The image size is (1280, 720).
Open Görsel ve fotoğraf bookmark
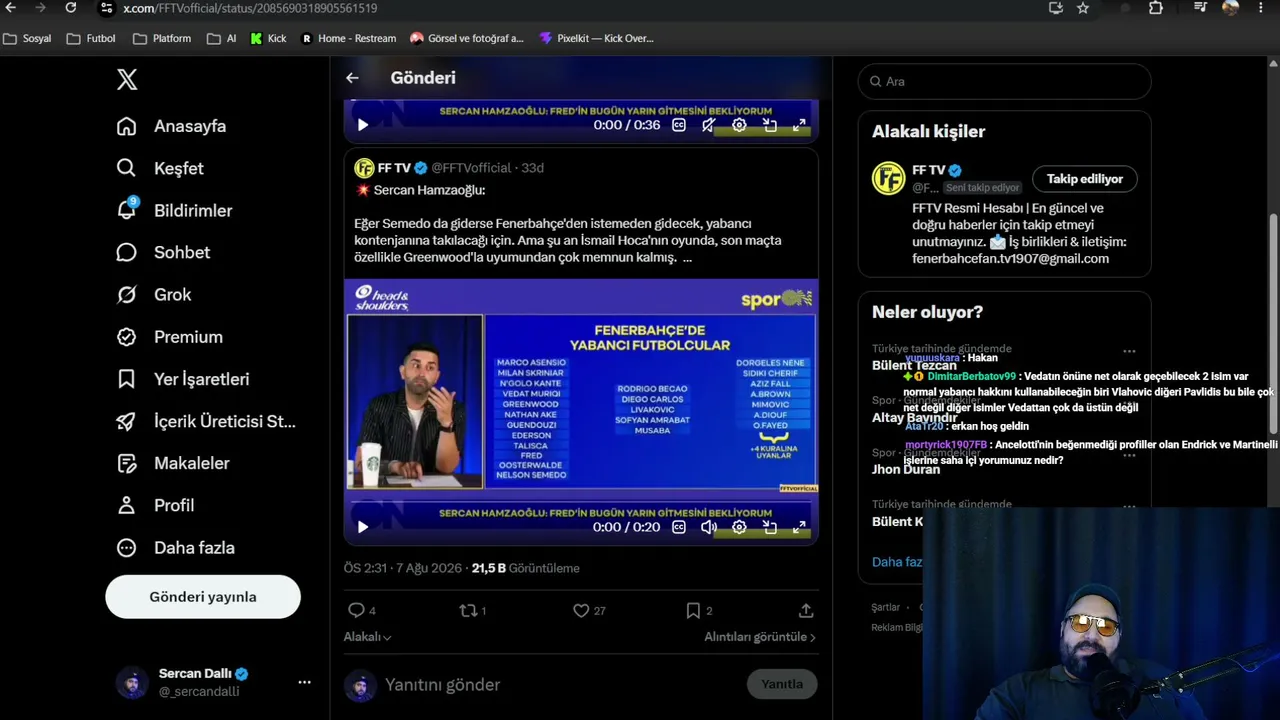pos(467,38)
